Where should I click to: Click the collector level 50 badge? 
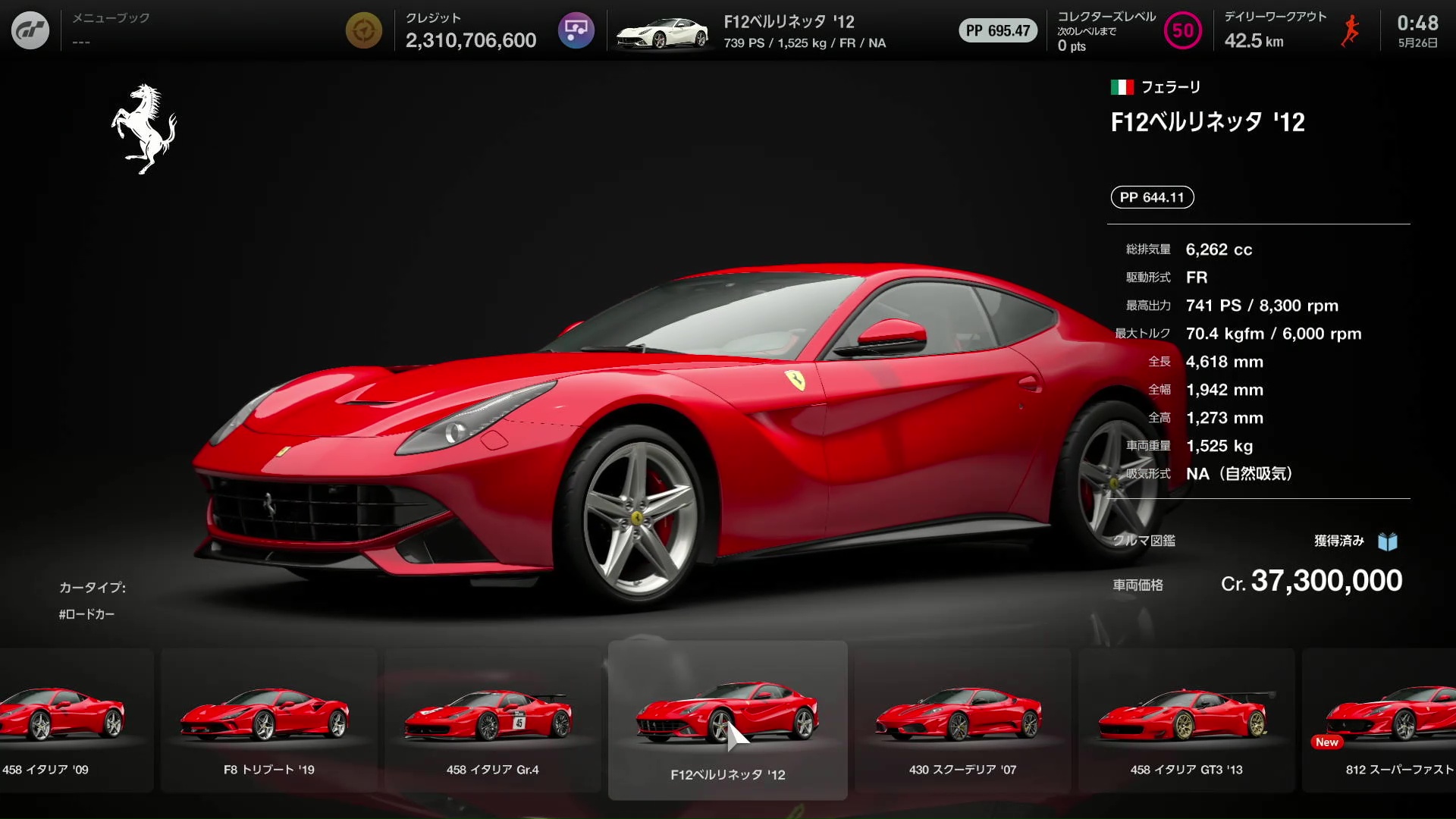click(1183, 30)
